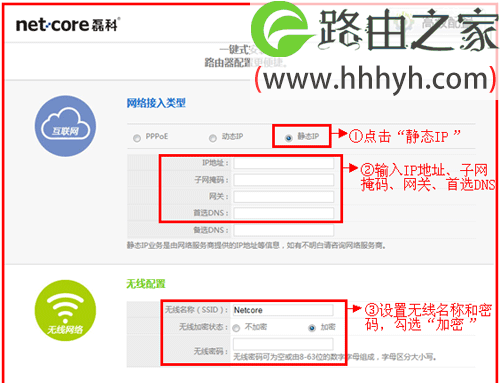Focus the 备选DNS input field

(x=284, y=230)
